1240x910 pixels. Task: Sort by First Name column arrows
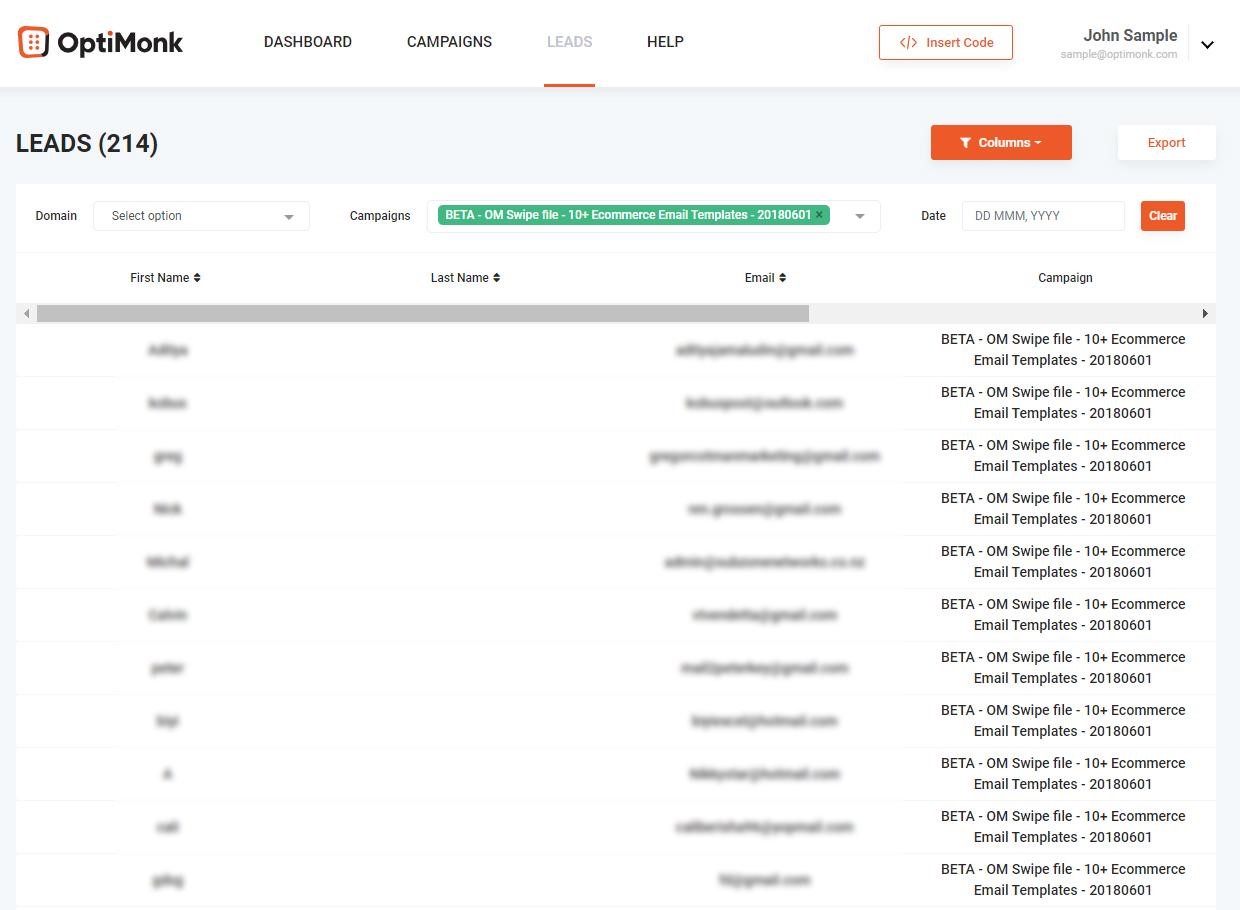click(197, 278)
